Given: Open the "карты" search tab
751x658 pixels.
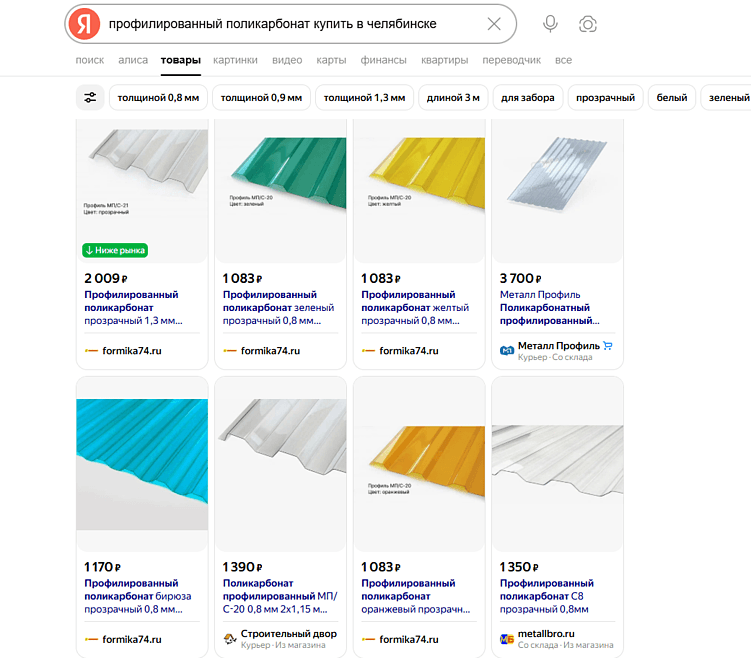Looking at the screenshot, I should (x=331, y=60).
